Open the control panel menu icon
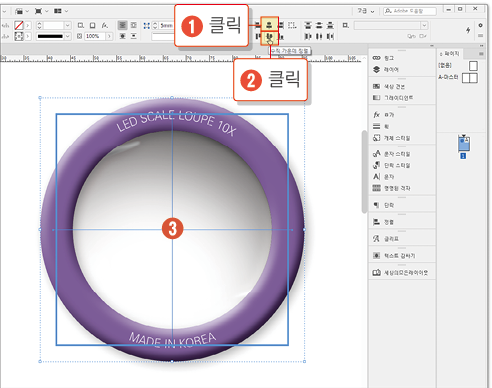This screenshot has width=492, height=388. tap(480, 36)
